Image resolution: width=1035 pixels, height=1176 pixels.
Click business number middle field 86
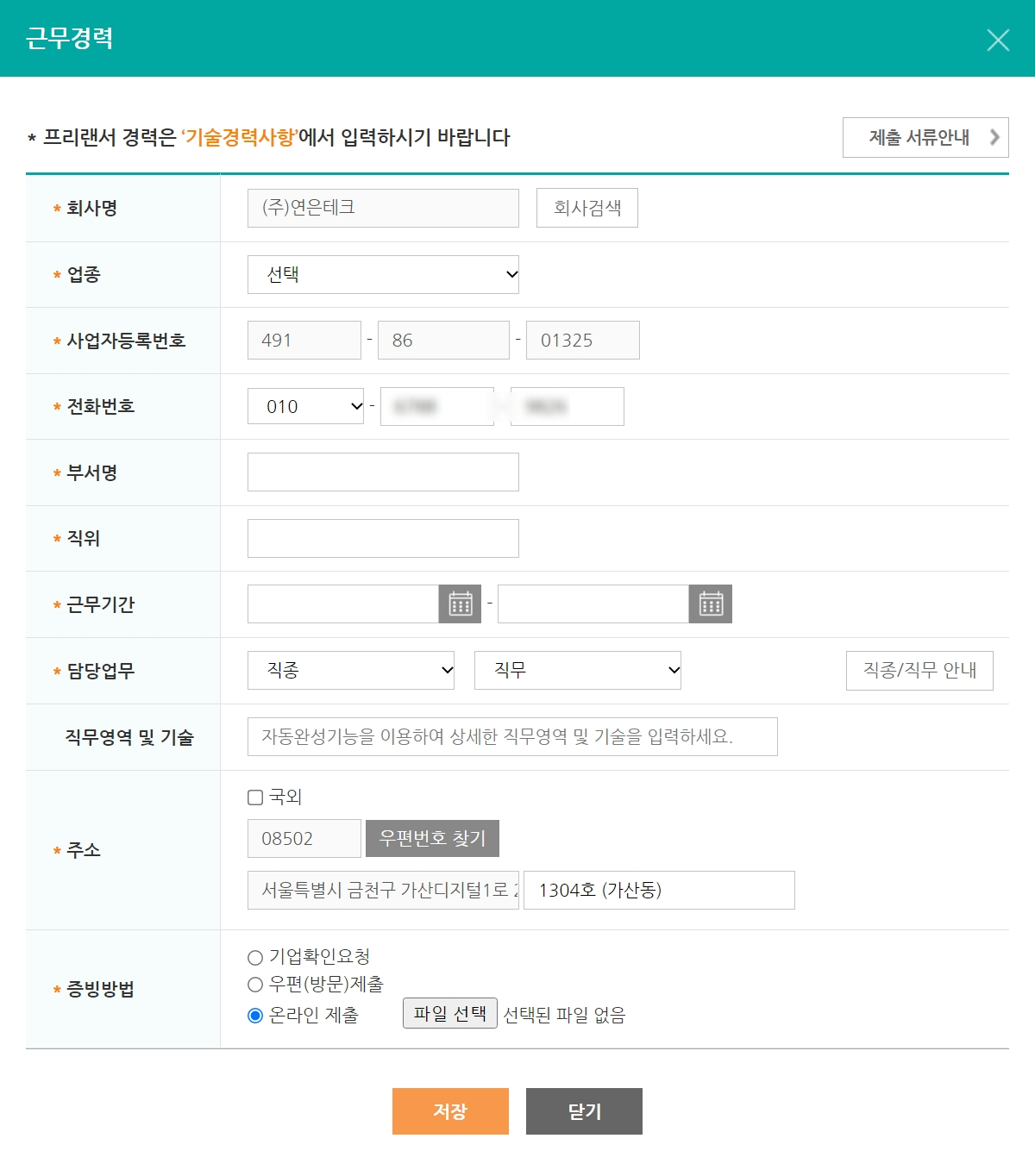[443, 340]
